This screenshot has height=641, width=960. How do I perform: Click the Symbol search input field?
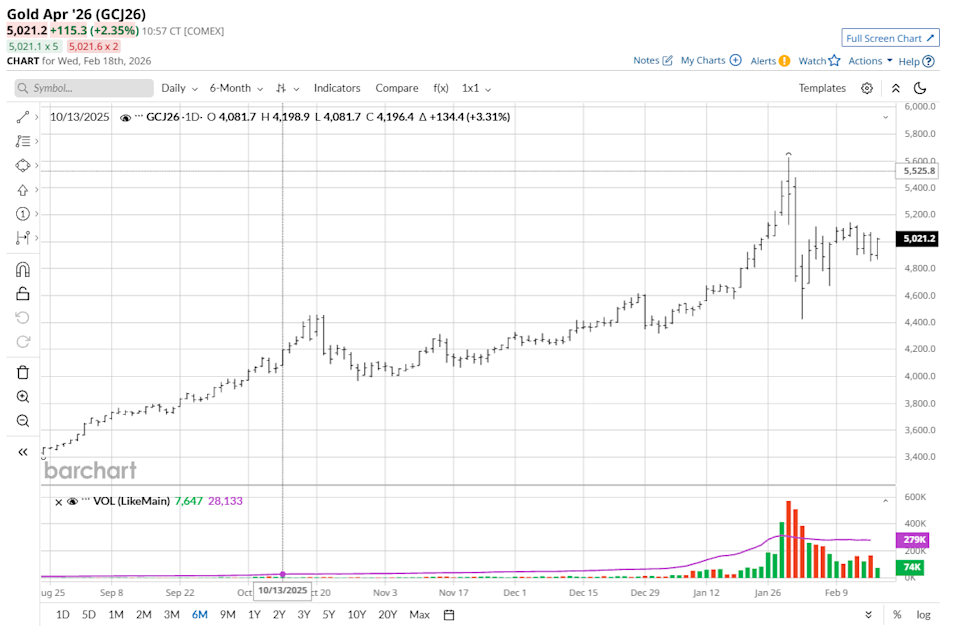tap(82, 88)
